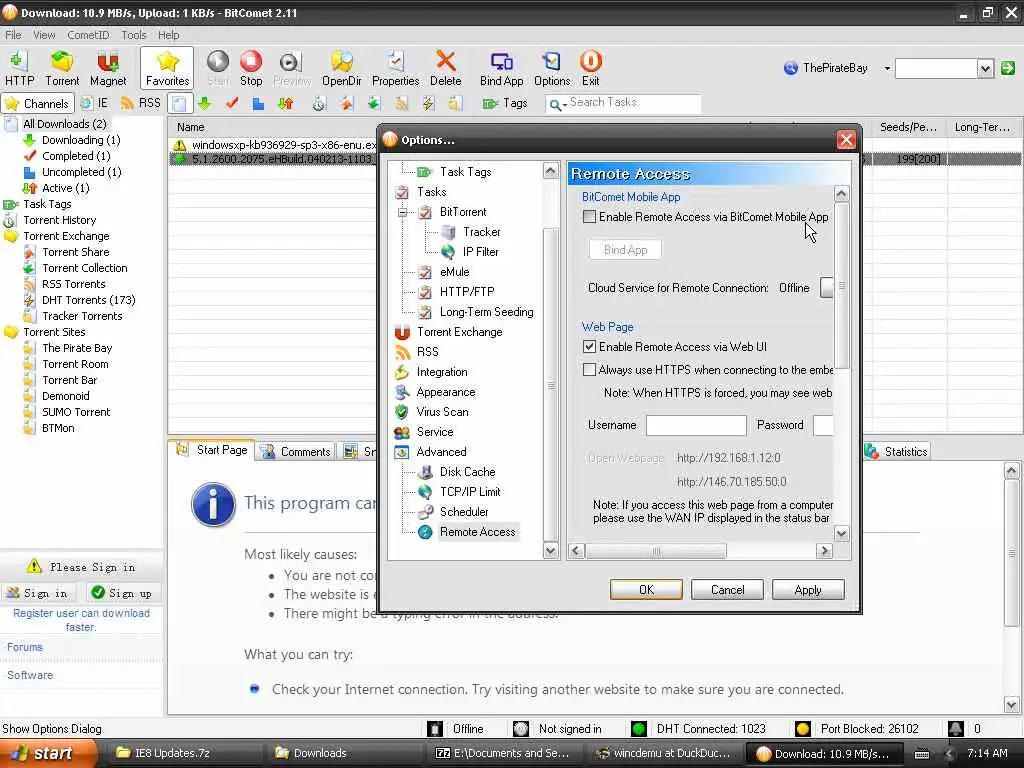Select Torrent Exchange in Options tree
The width and height of the screenshot is (1024, 768).
tap(459, 332)
